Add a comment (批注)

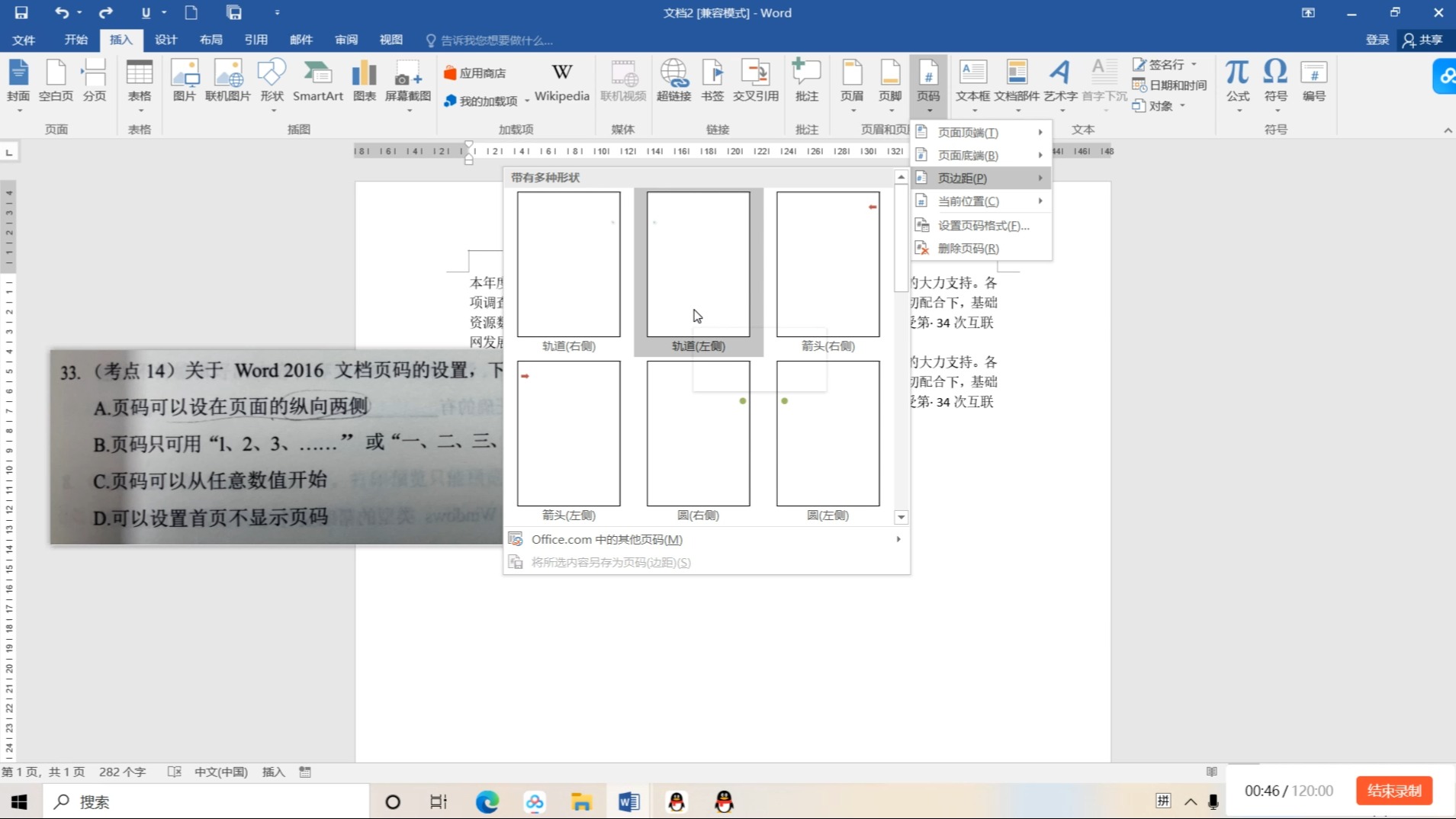click(807, 82)
